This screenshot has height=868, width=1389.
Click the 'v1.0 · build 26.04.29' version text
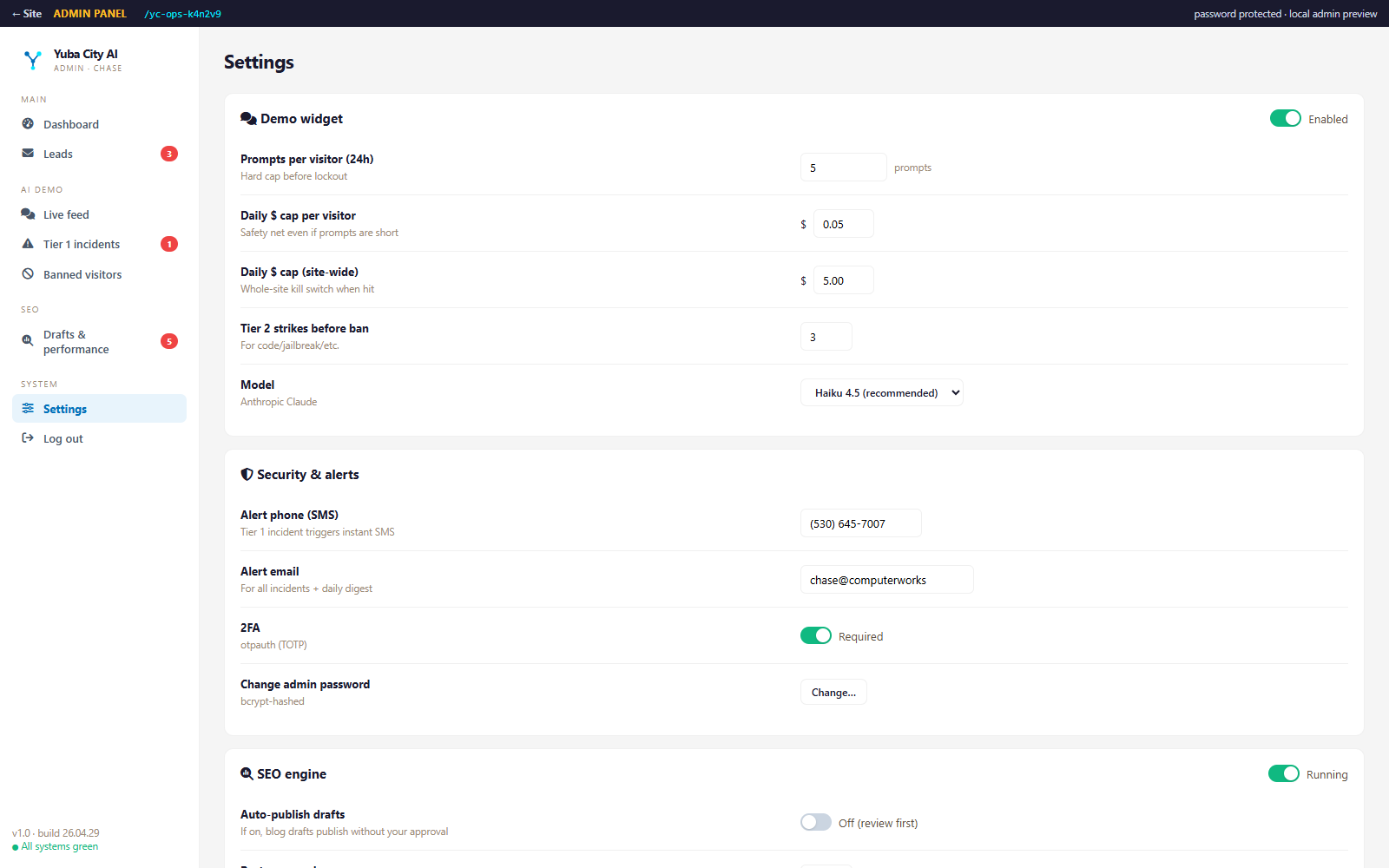pos(56,833)
